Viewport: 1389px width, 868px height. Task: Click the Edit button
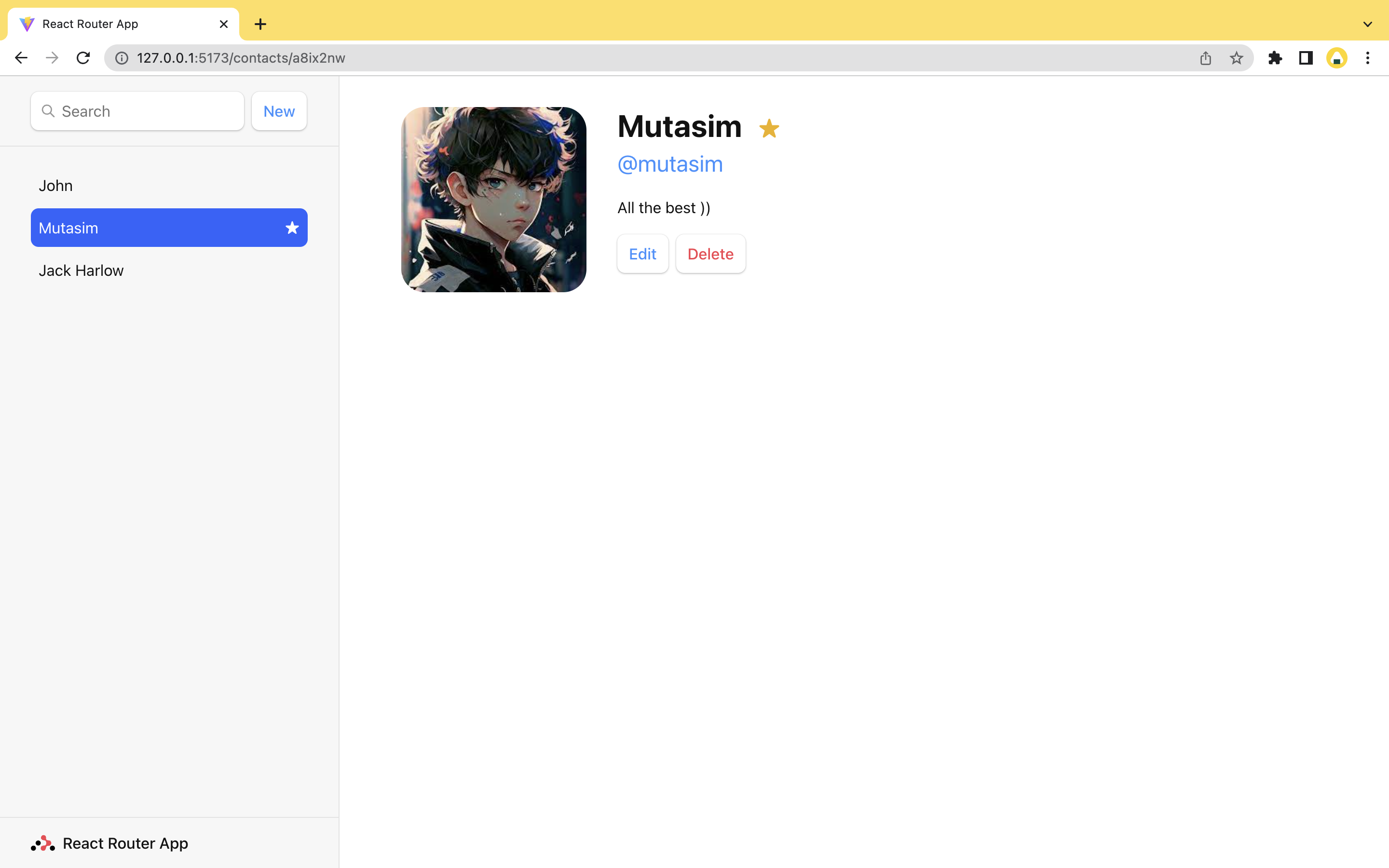point(642,254)
